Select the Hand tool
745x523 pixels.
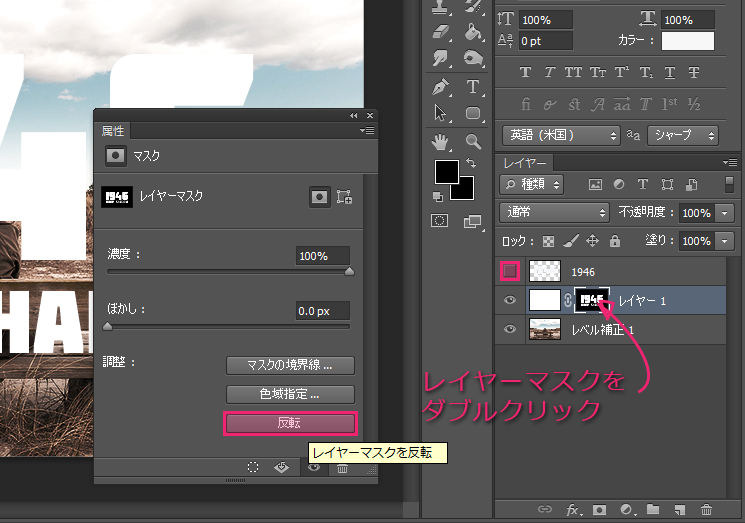click(440, 141)
